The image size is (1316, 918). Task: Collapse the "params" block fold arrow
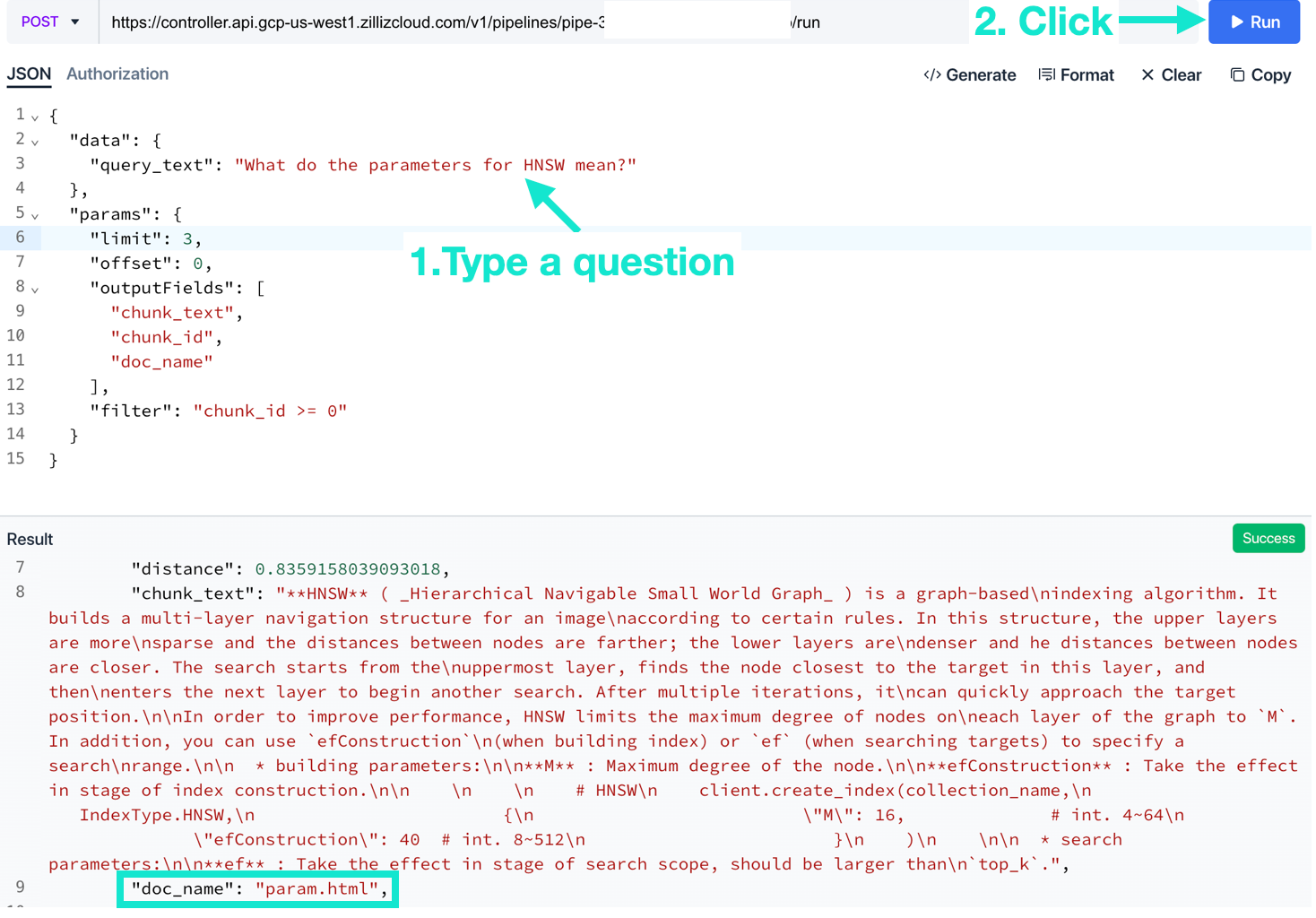click(x=35, y=216)
